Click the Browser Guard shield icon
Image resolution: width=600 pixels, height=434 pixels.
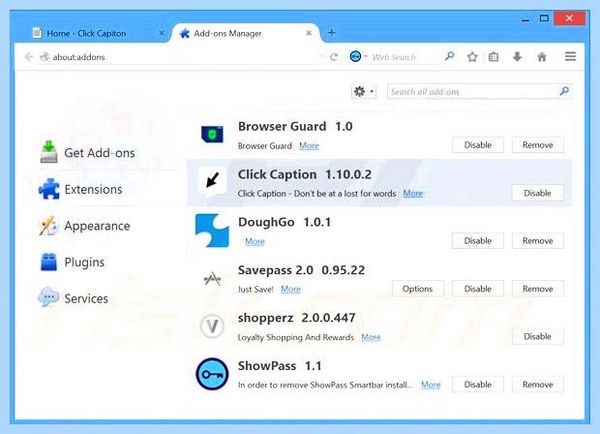[212, 134]
